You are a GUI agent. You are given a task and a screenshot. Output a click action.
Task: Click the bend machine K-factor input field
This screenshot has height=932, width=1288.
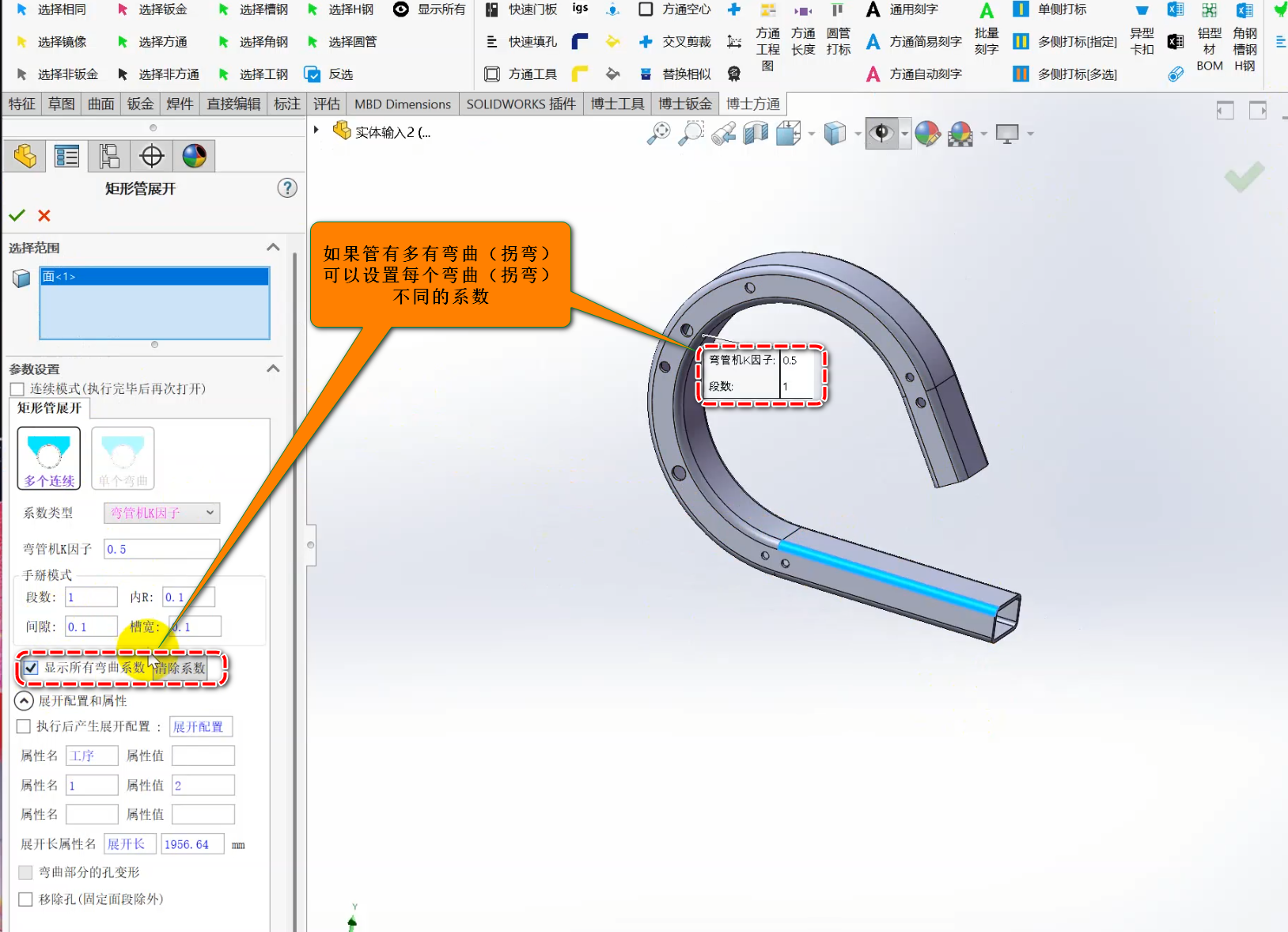point(161,549)
